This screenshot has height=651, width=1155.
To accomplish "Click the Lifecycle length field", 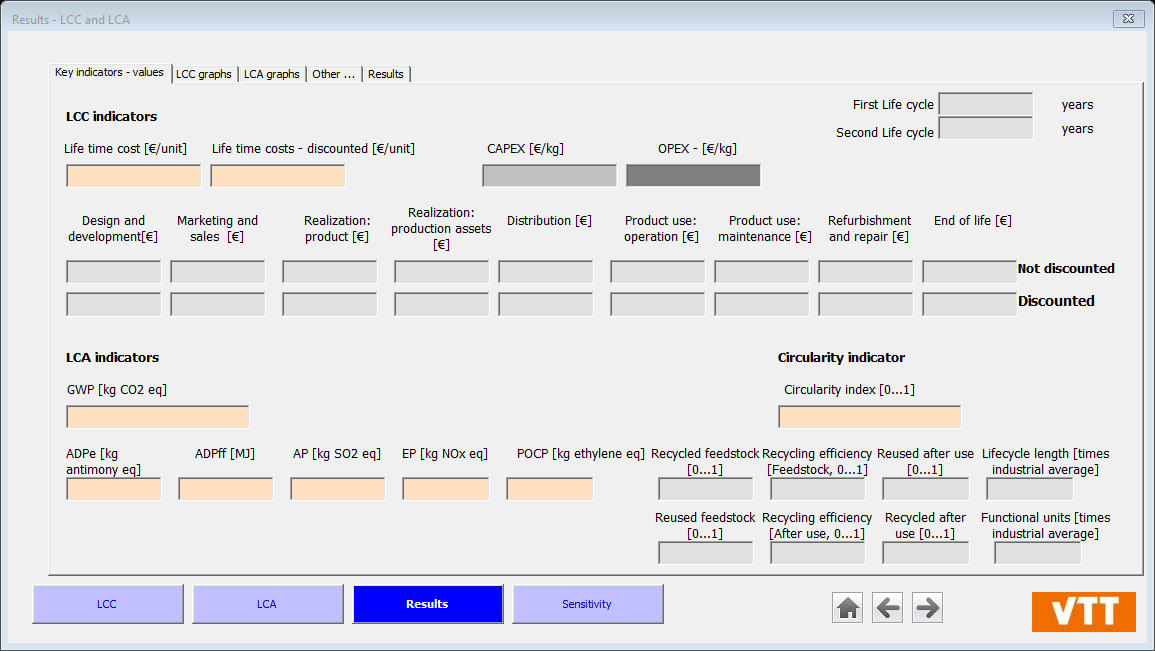I will [1030, 489].
